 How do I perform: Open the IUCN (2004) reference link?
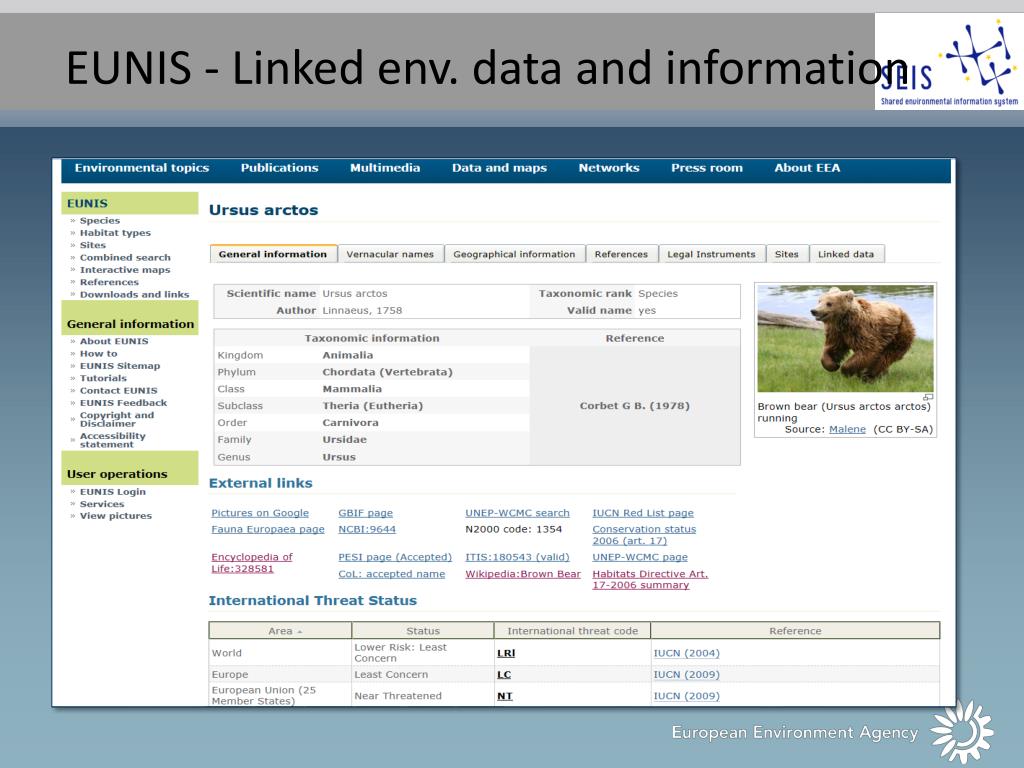(686, 653)
